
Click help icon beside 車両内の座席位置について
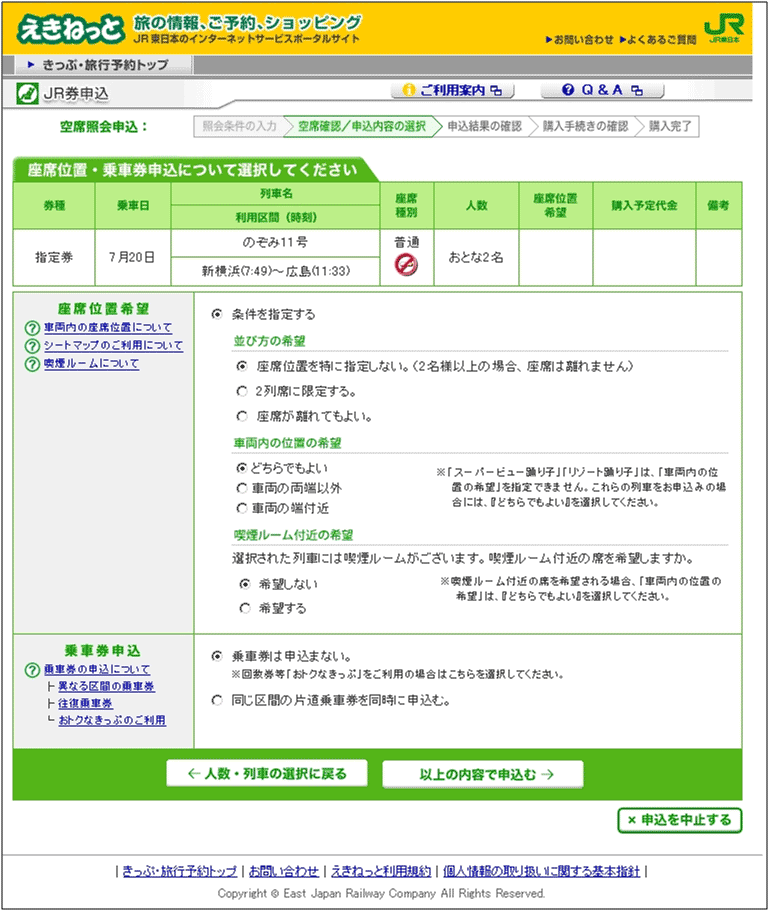point(32,328)
